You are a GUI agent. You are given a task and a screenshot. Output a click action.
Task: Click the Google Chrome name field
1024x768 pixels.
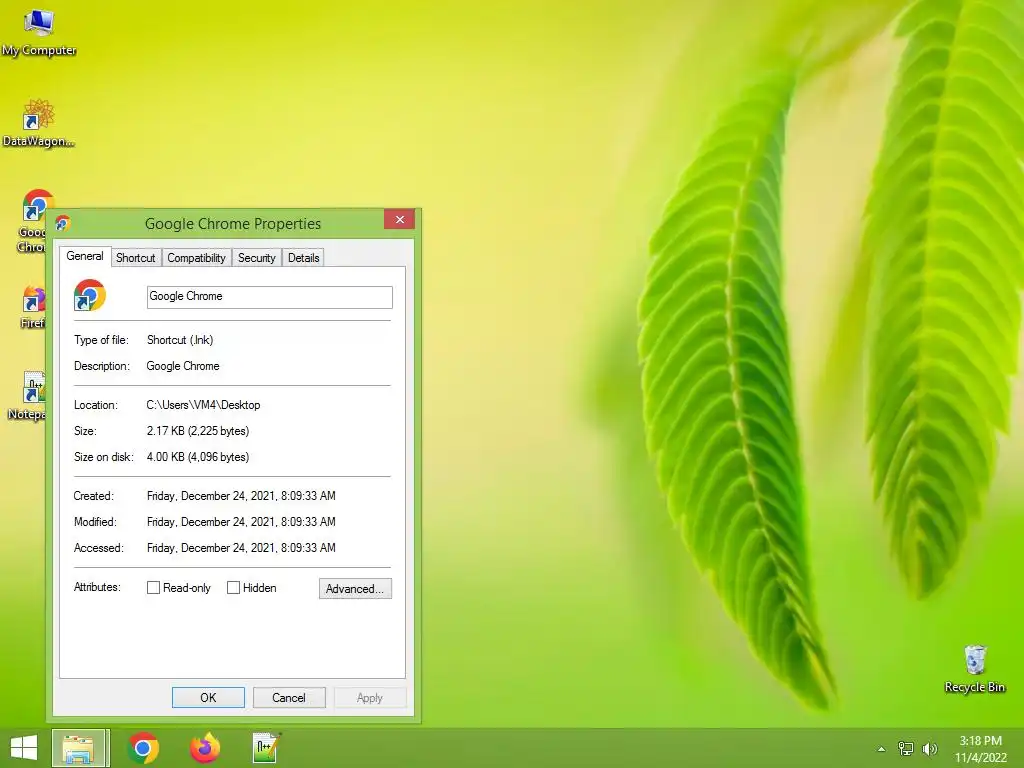269,296
